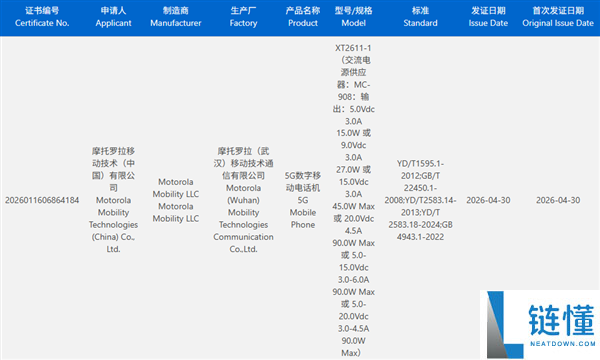
Task: Click the Certificate No. column header
Action: (x=42, y=17)
